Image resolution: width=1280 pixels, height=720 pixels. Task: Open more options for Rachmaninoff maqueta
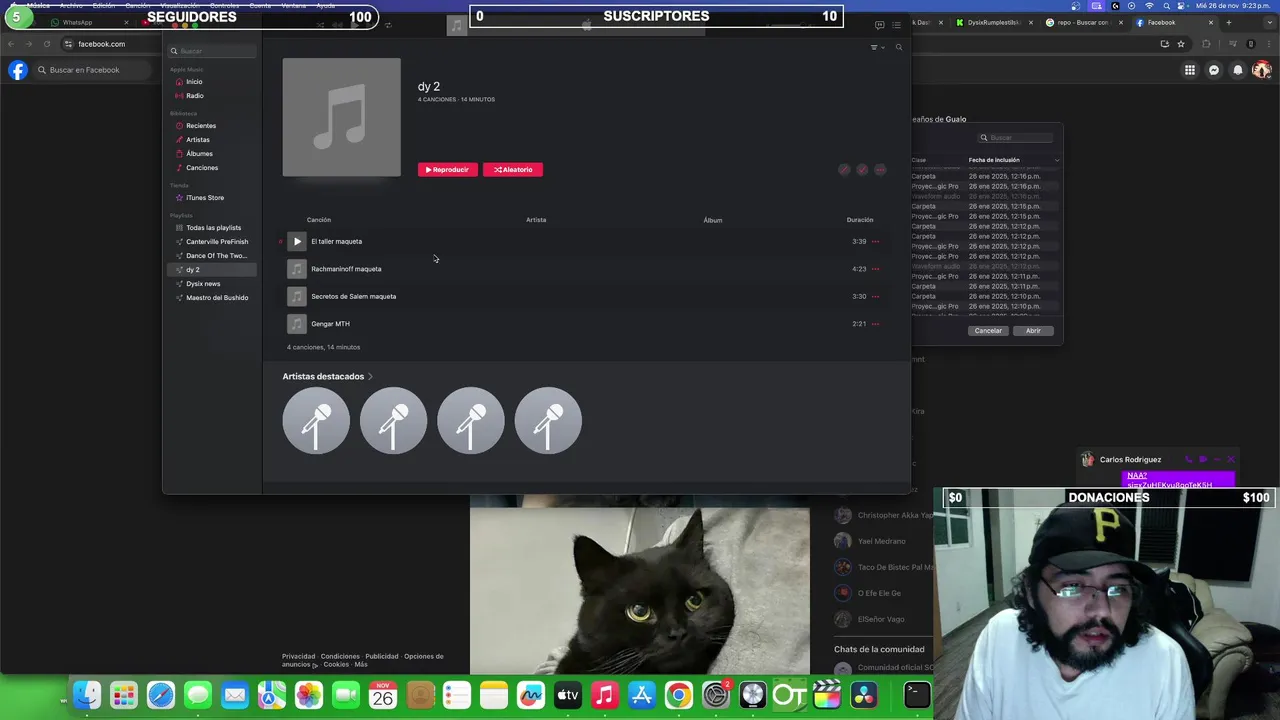tap(875, 269)
